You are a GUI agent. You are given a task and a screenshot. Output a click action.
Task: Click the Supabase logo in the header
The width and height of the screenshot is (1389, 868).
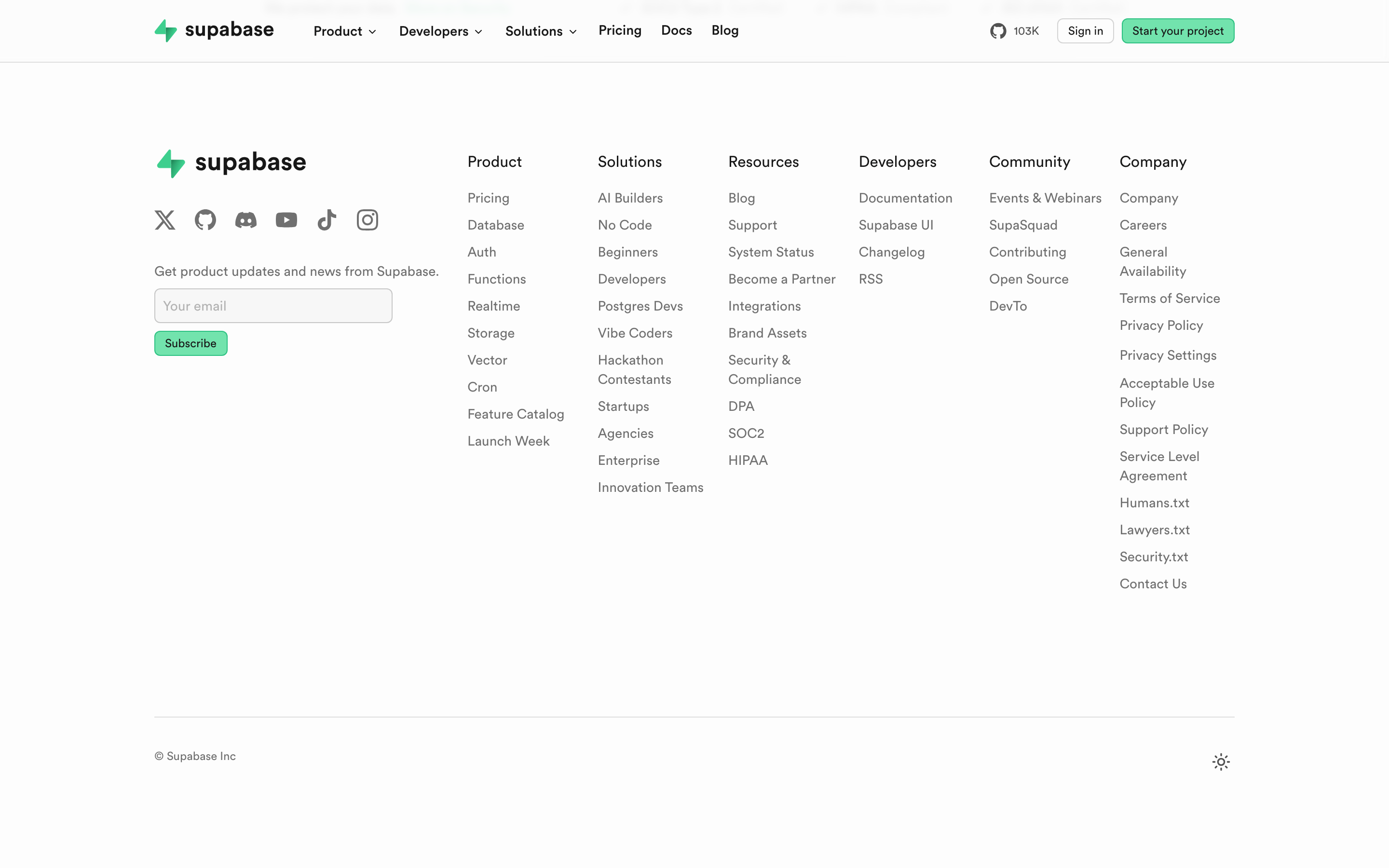[214, 30]
